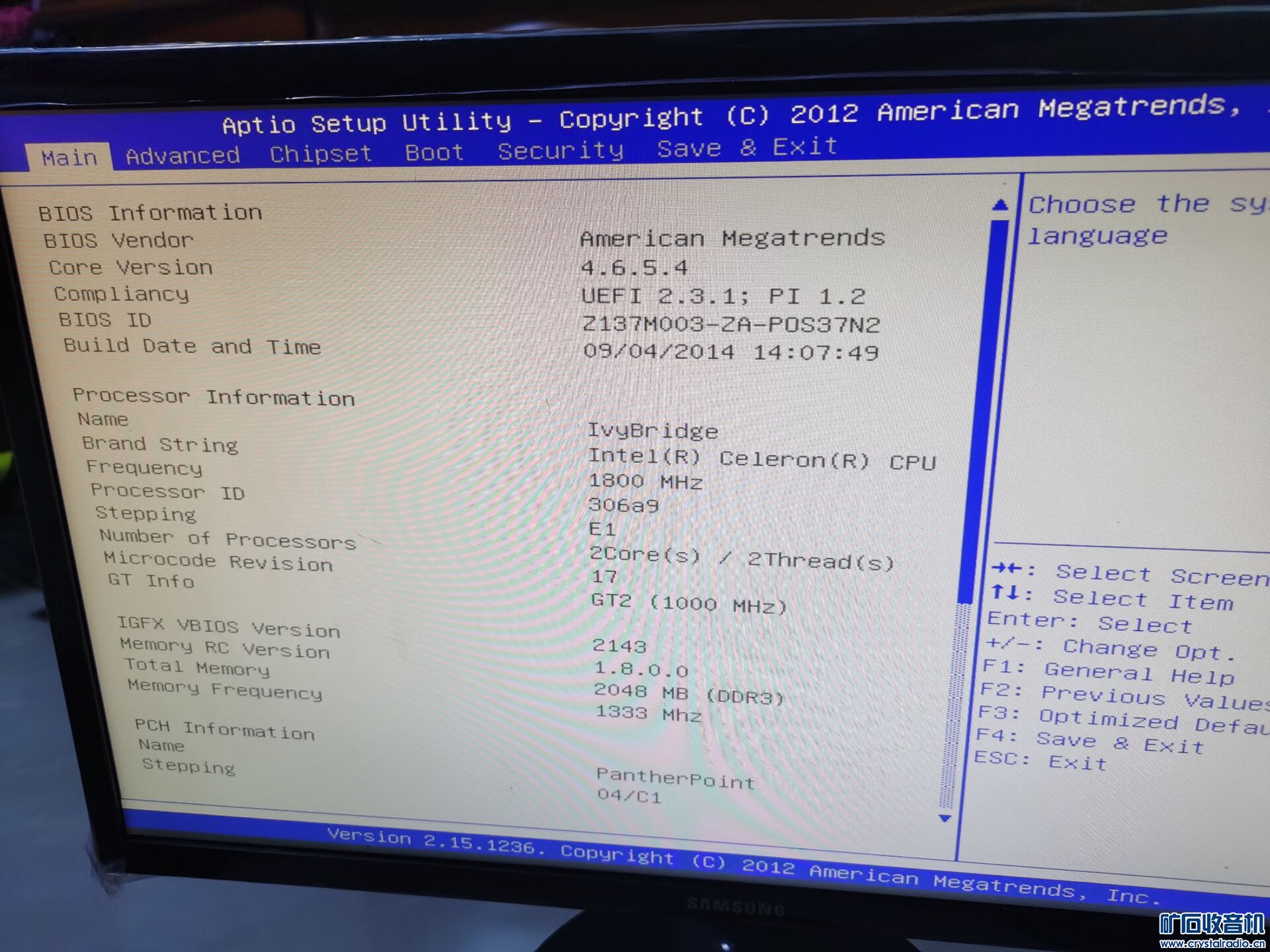Click the processor Stepping value E1
Screen dimensions: 1270x952
click(x=603, y=530)
